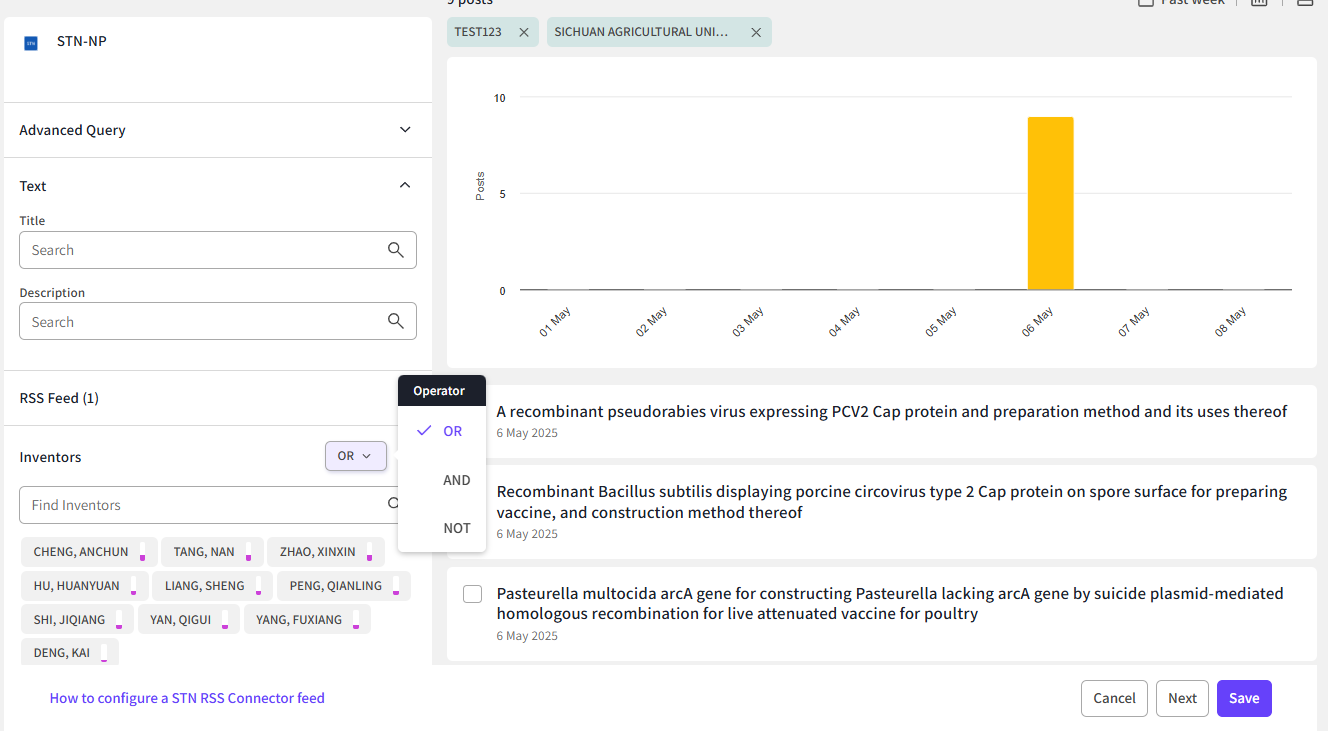The width and height of the screenshot is (1328, 731).
Task: Open the Inventors OR operator dropdown
Action: tap(355, 456)
